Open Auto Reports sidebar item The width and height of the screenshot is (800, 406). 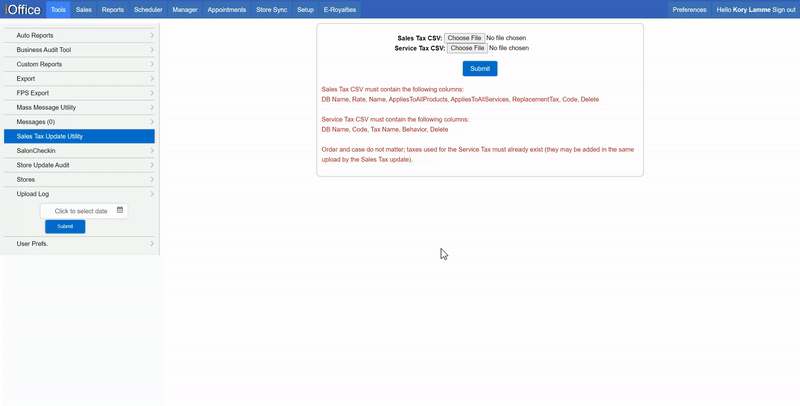coord(79,35)
